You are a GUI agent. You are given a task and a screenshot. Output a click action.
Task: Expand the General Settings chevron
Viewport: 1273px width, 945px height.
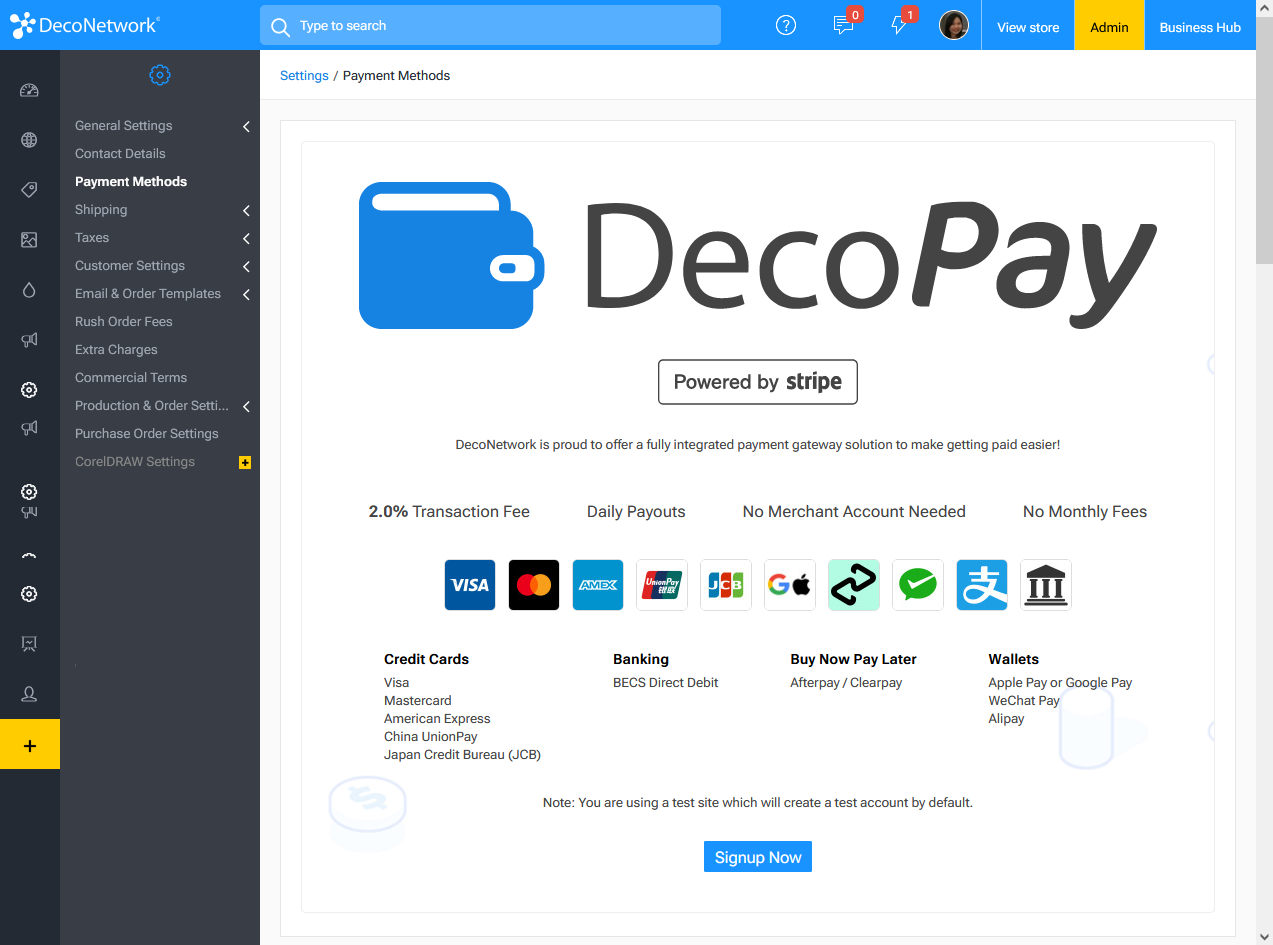tap(246, 127)
